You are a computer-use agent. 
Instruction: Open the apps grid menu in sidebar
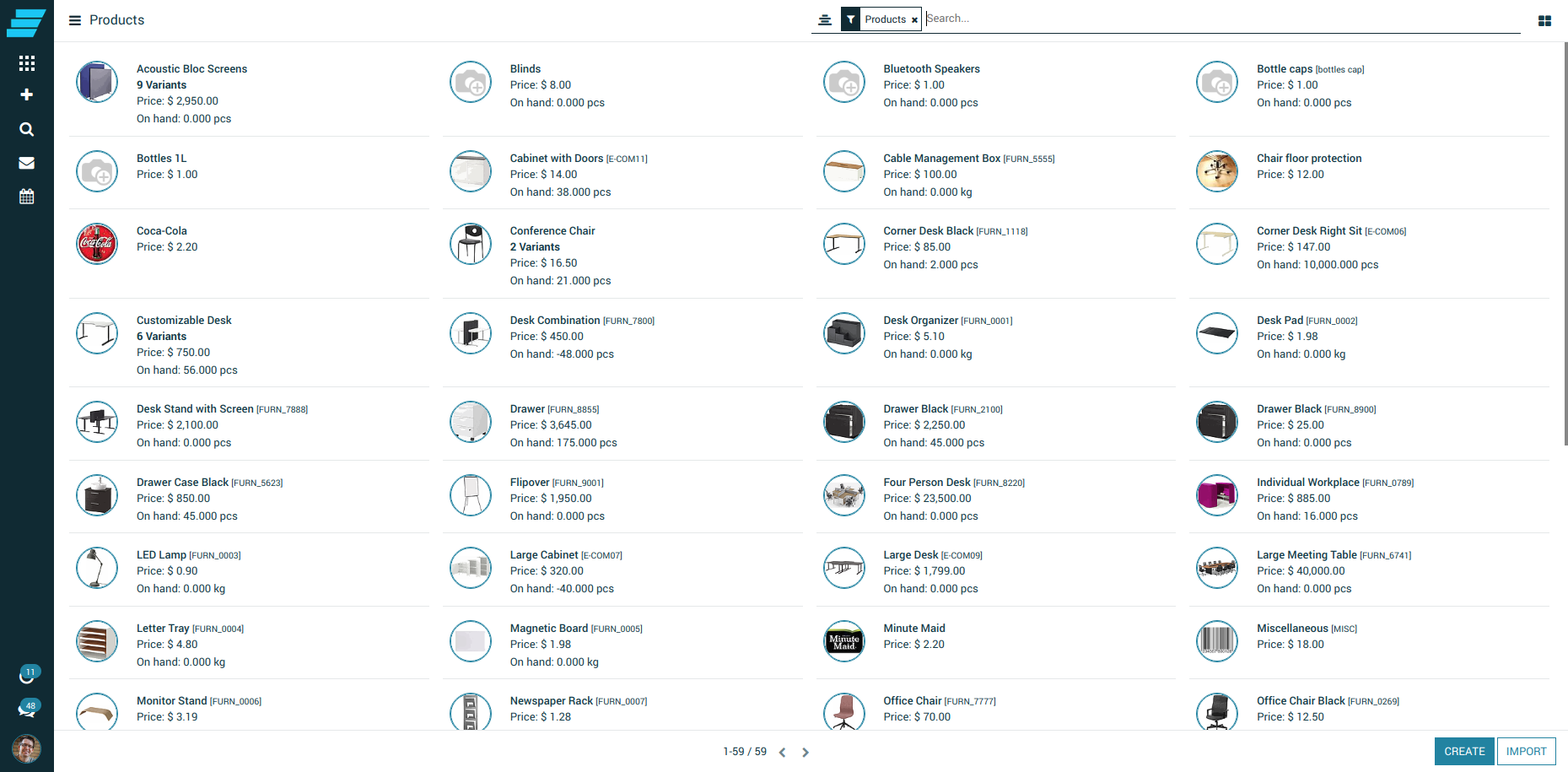pyautogui.click(x=27, y=63)
